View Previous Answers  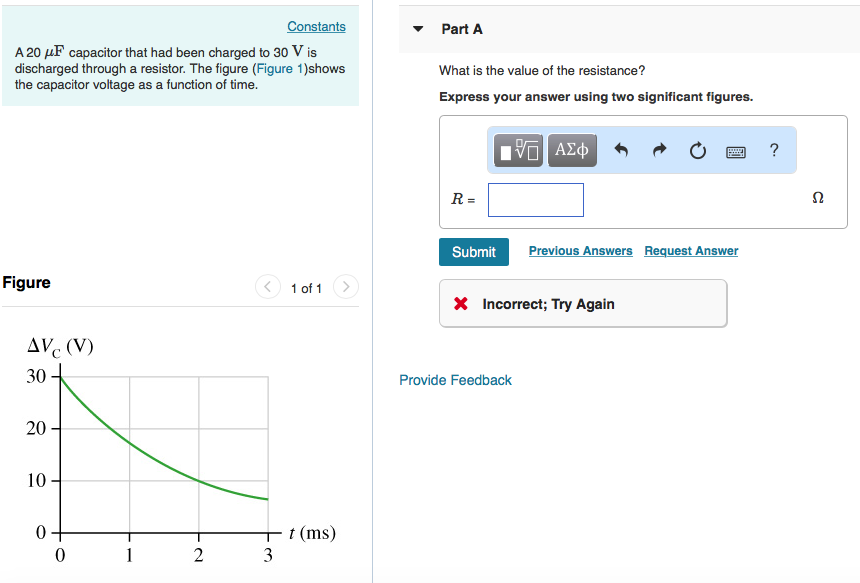click(x=580, y=251)
